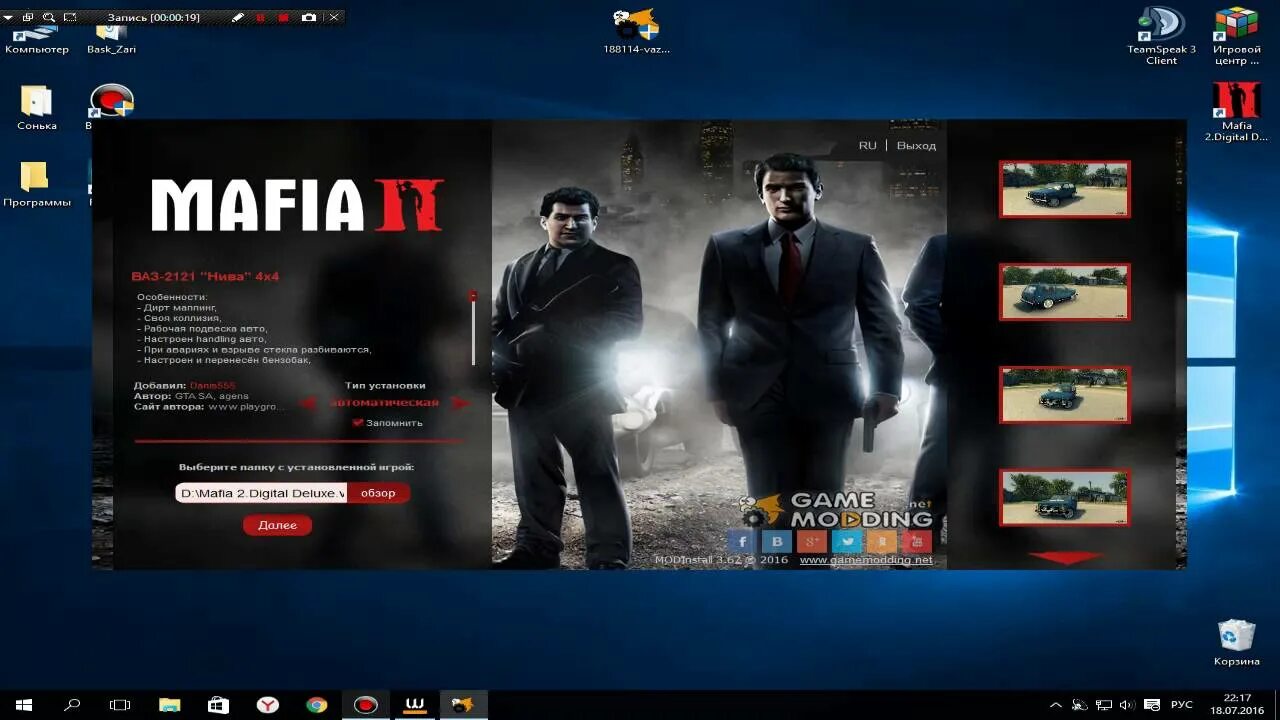Viewport: 1280px width, 720px height.
Task: Select third Niva screenshot thumbnail
Action: [x=1064, y=394]
